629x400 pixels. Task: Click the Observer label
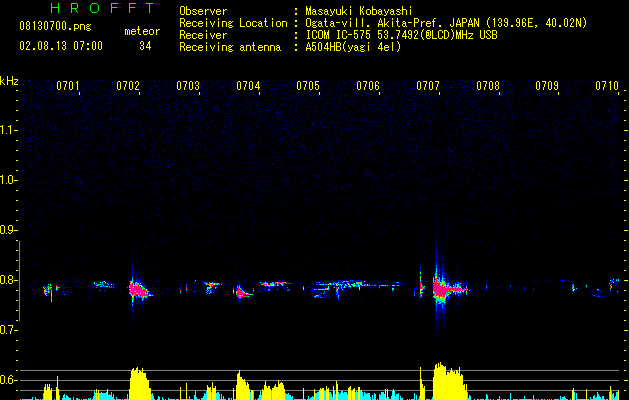click(203, 11)
